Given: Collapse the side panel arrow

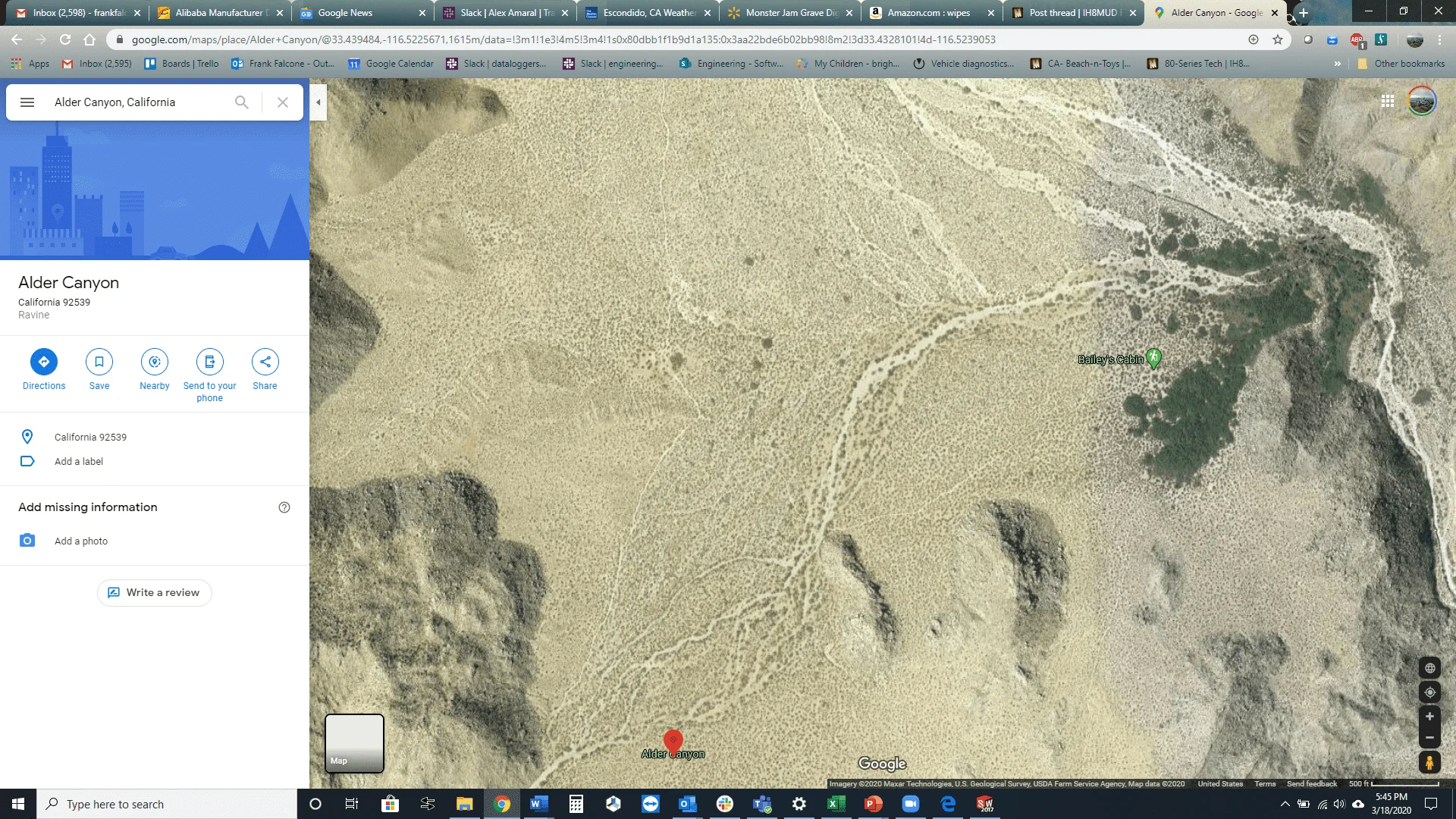Looking at the screenshot, I should (318, 102).
